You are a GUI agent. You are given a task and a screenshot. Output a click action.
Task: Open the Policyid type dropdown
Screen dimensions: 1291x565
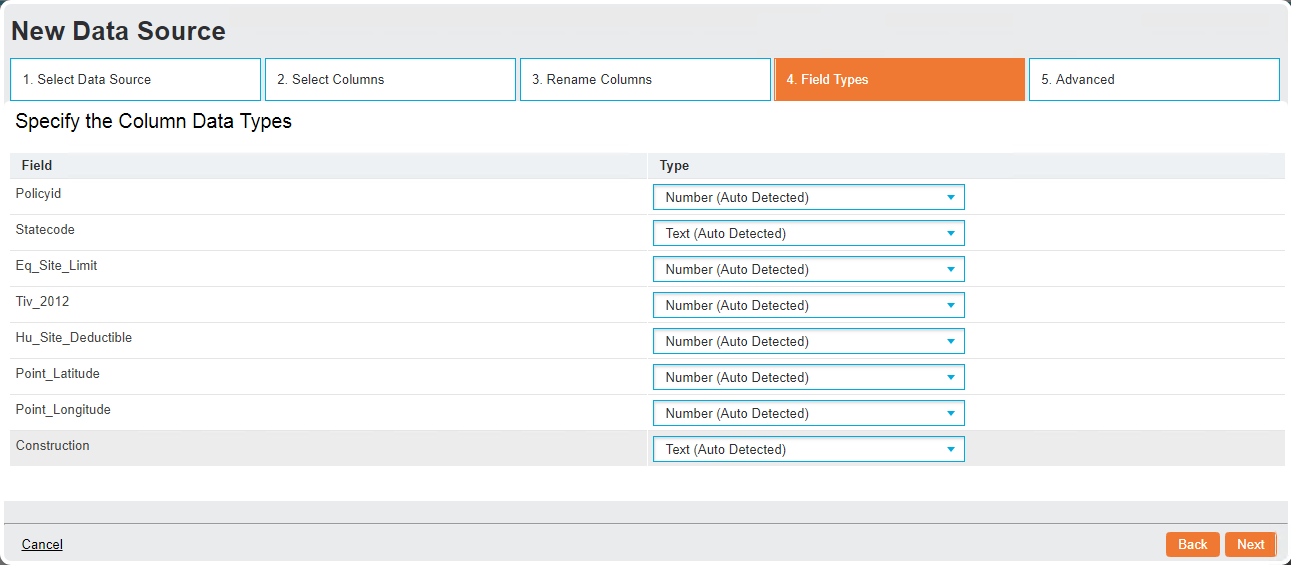pyautogui.click(x=808, y=197)
